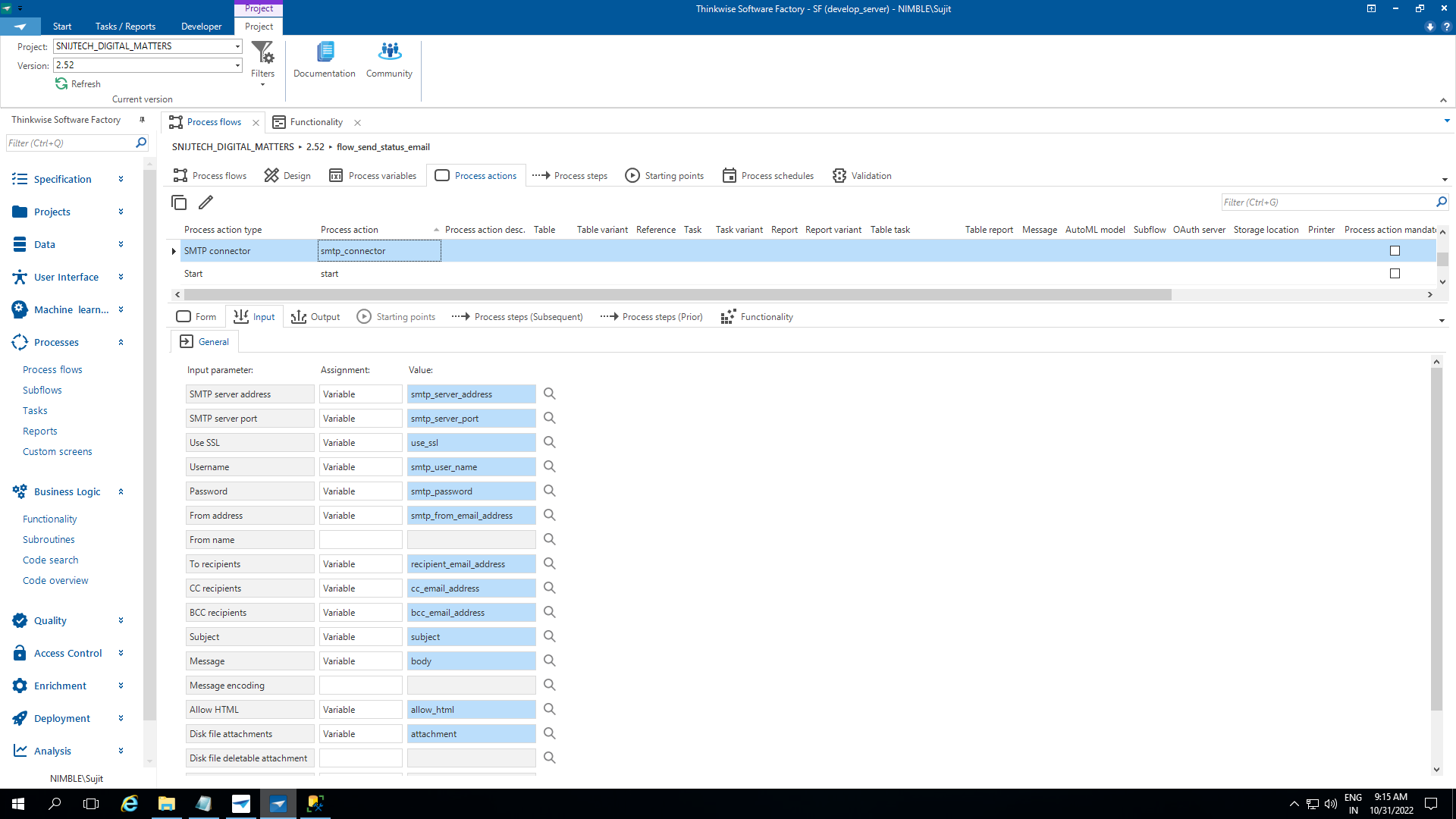Image resolution: width=1456 pixels, height=819 pixels.
Task: Click the horizontal scrollbar of process actions grid
Action: click(677, 294)
